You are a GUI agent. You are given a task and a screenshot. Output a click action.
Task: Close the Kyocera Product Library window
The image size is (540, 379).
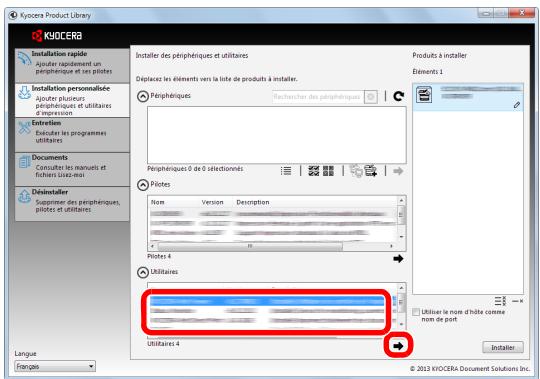(521, 13)
